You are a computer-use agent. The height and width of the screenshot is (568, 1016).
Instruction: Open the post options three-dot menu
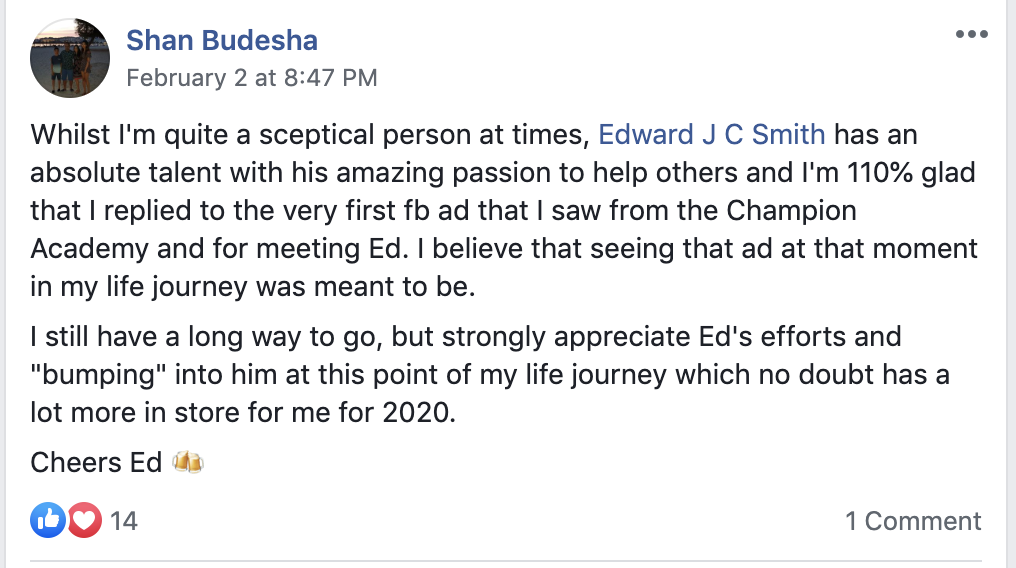pyautogui.click(x=971, y=35)
